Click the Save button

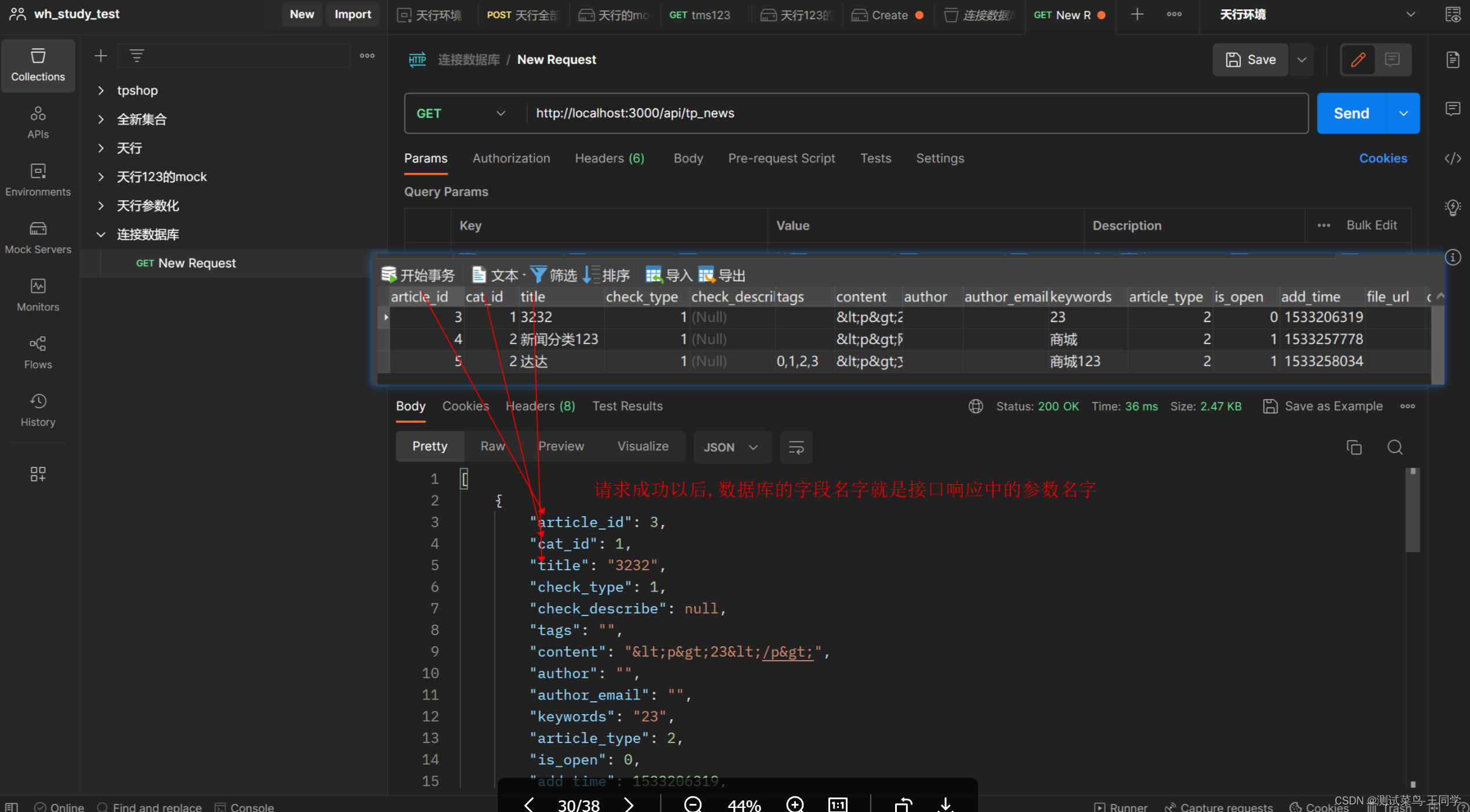click(1251, 60)
